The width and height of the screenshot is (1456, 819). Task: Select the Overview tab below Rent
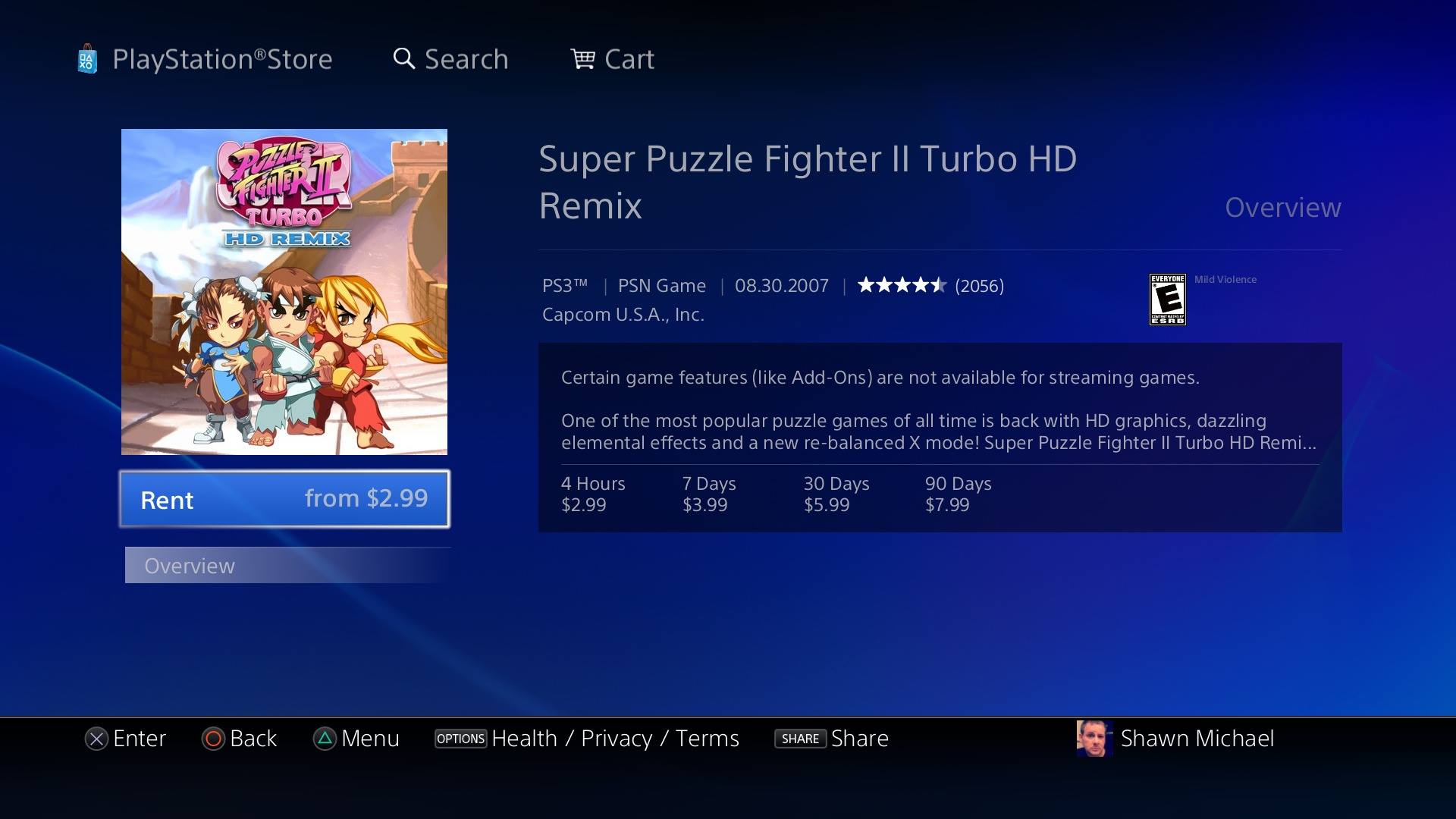[287, 566]
